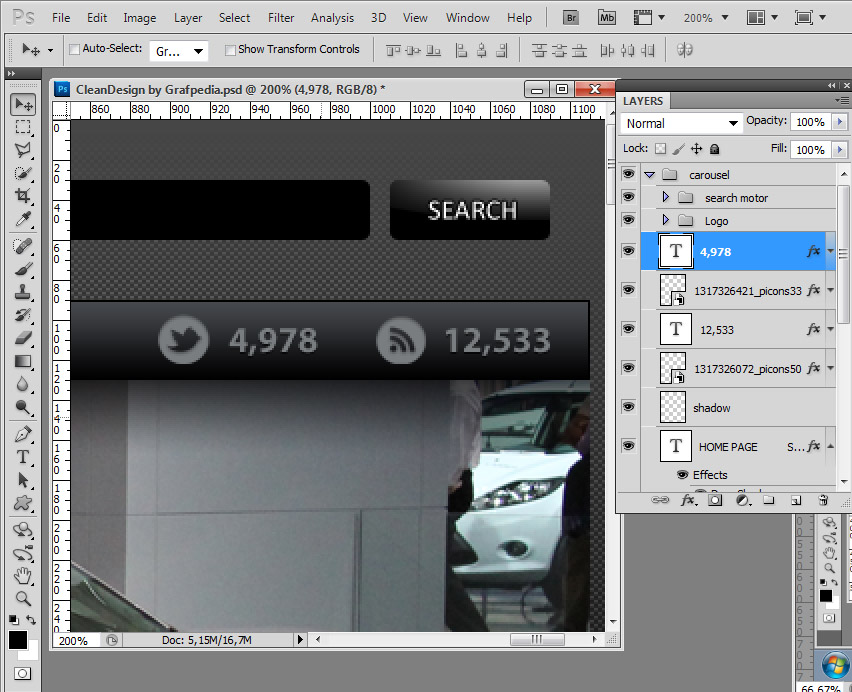The width and height of the screenshot is (852, 692).
Task: Select the Brush tool
Action: (x=23, y=269)
